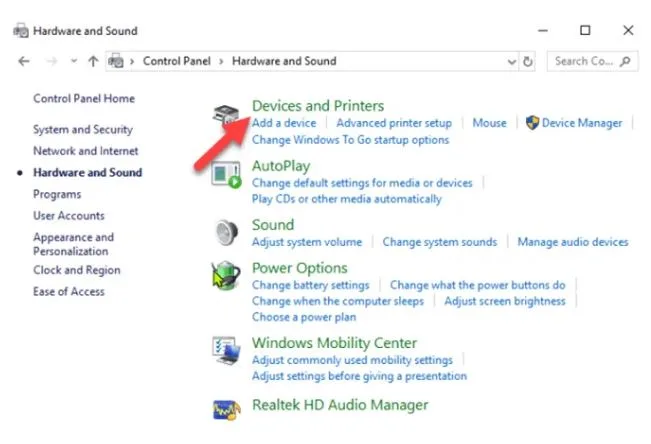
Task: Click the Sound speaker icon
Action: click(x=226, y=232)
